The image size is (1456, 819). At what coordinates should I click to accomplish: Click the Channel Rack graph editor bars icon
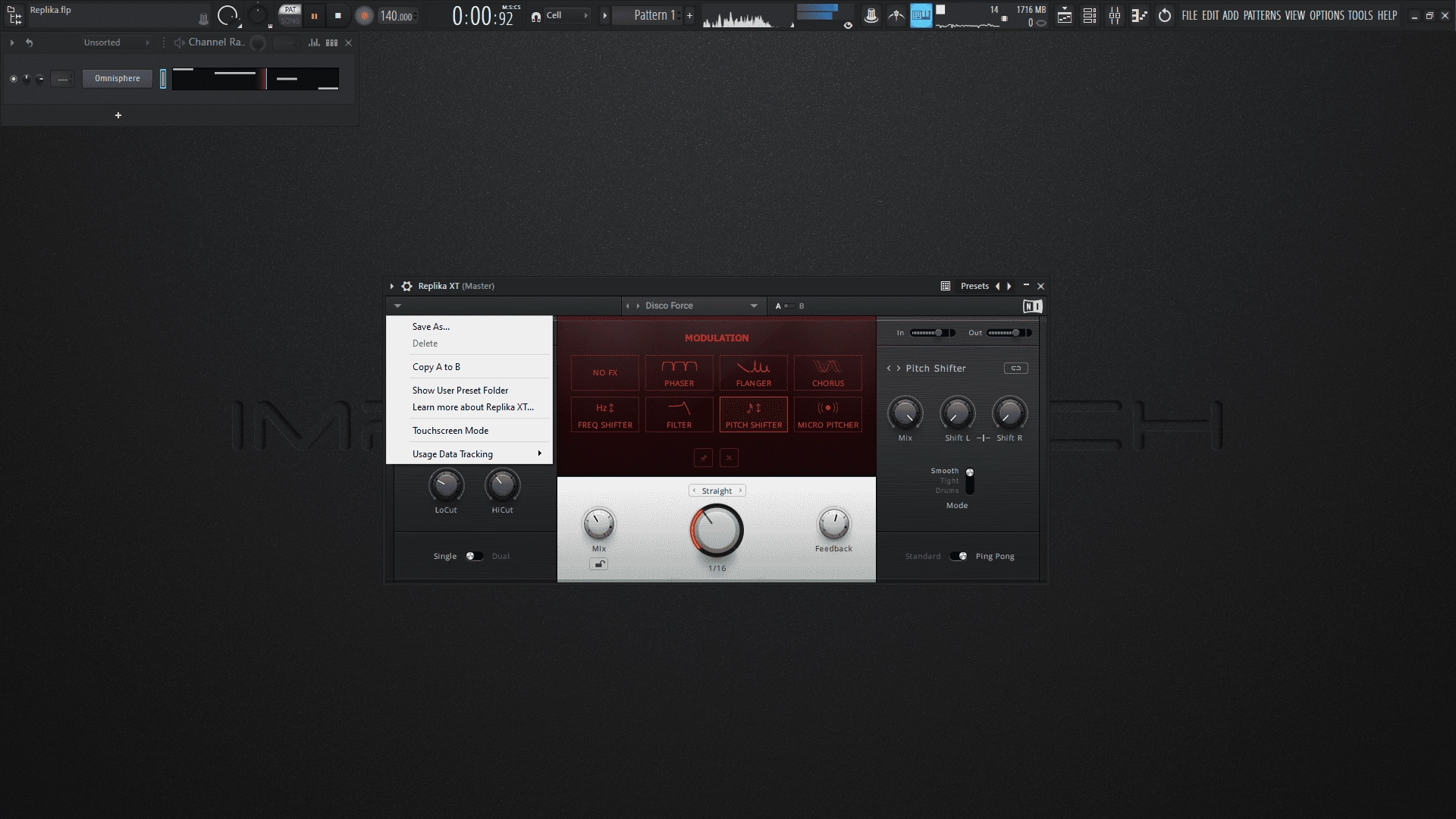[x=314, y=42]
